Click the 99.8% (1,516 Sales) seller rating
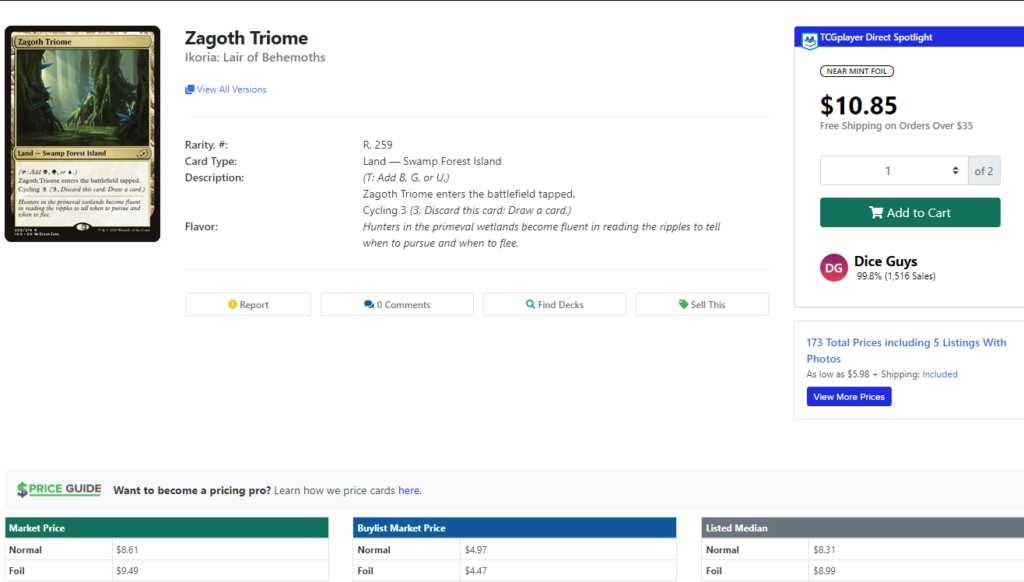Screen dimensions: 1024x582 tap(896, 276)
